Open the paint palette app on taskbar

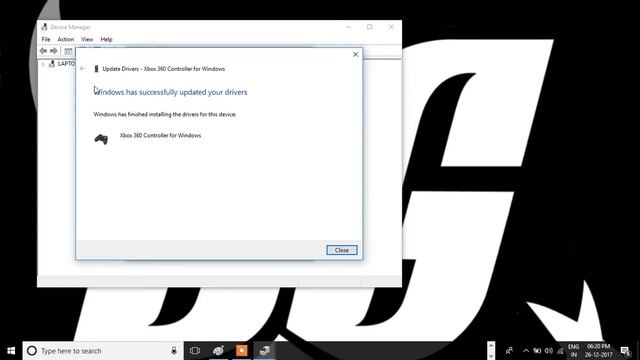[218, 351]
